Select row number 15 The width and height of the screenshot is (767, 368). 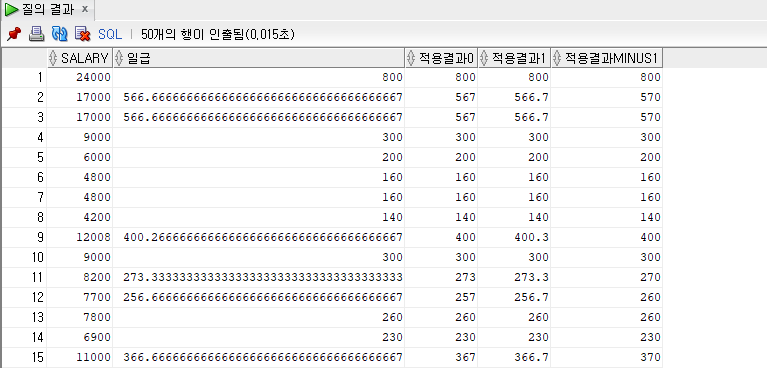click(24, 357)
